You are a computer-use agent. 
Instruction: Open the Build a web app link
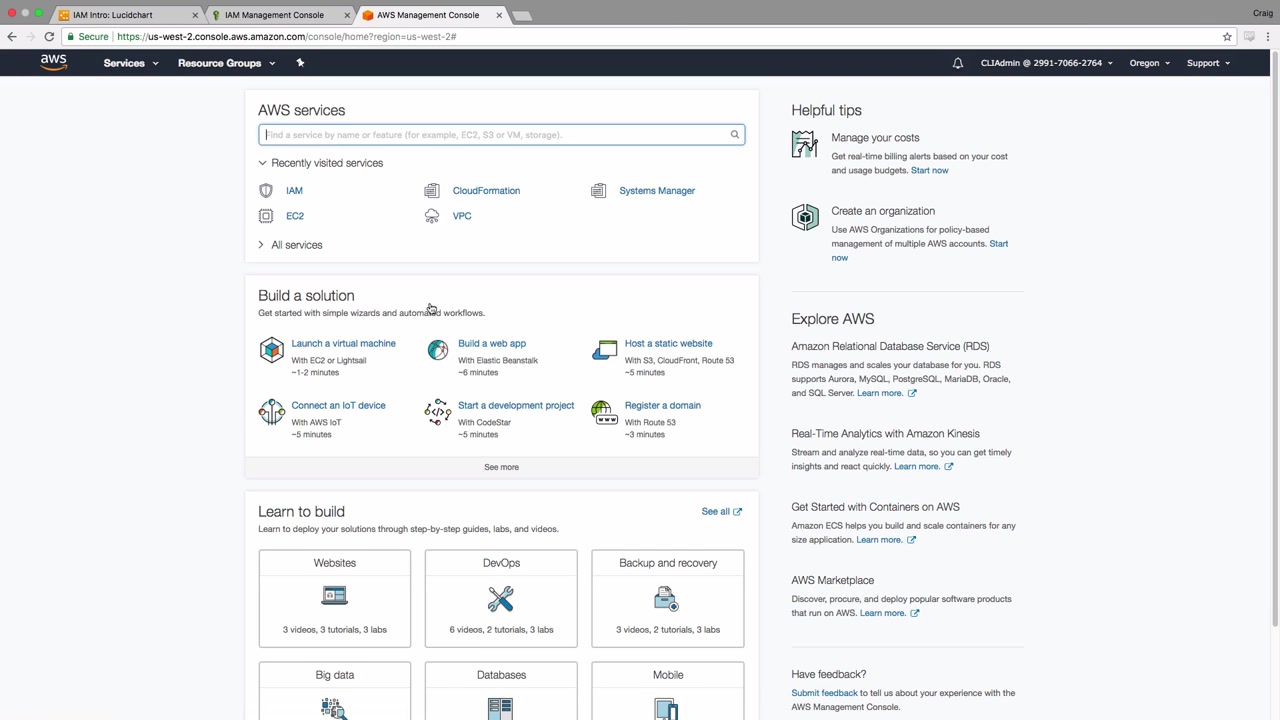[x=492, y=343]
